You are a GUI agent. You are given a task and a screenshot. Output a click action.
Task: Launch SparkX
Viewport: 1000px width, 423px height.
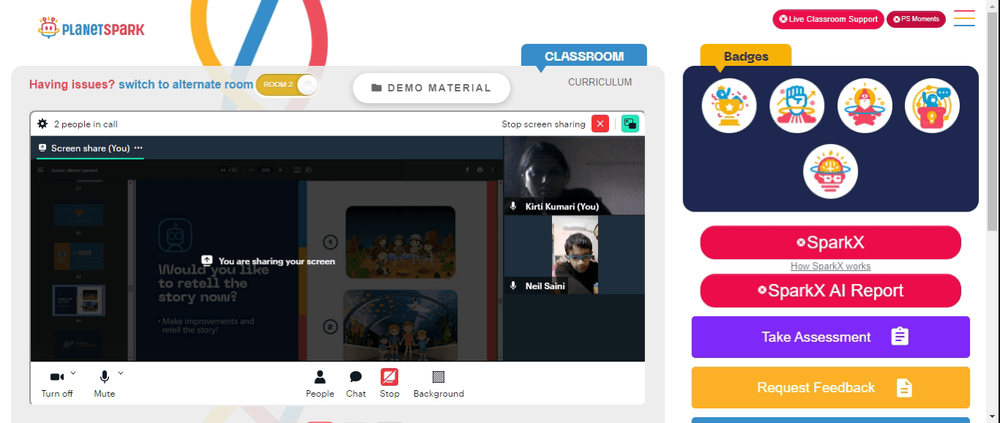coord(830,242)
